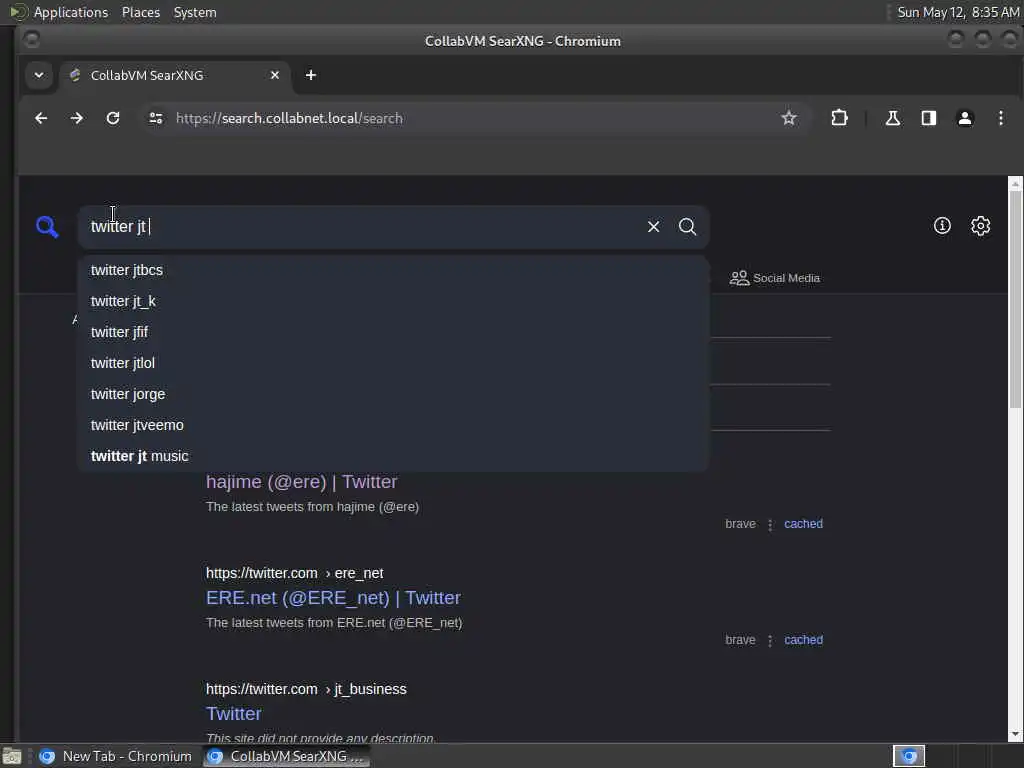Screen dimensions: 1024x768
Task: Click the show desktop icon in taskbar
Action: (12, 756)
